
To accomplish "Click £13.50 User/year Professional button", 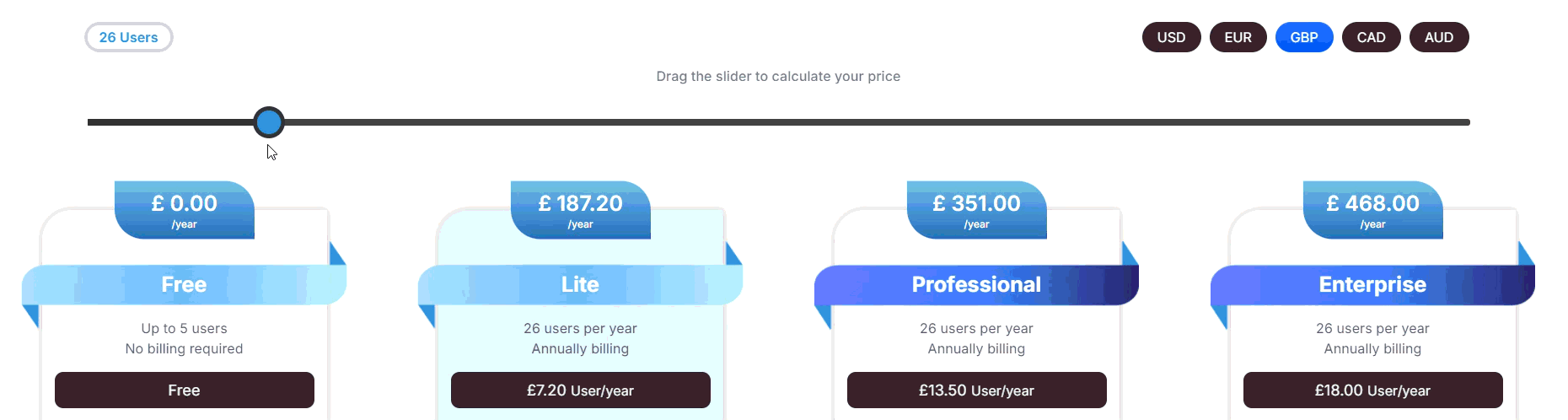I will pos(976,390).
